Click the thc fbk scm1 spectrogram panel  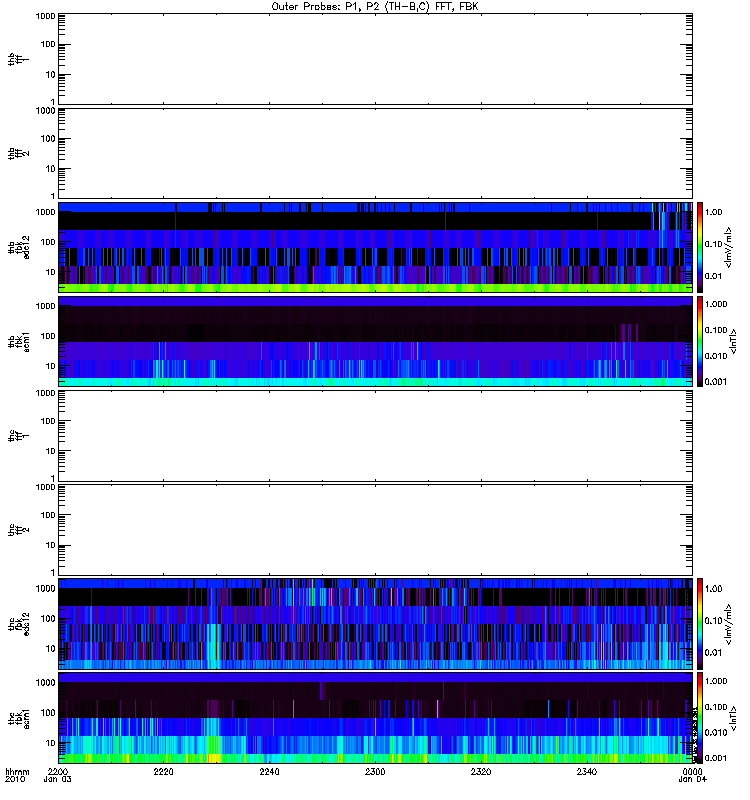[375, 718]
